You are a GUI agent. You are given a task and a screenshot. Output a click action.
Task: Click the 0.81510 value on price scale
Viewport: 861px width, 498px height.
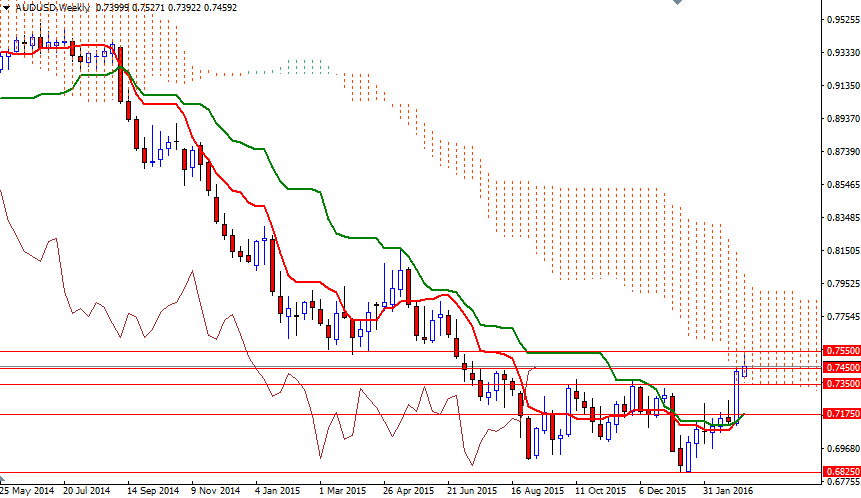pos(841,251)
